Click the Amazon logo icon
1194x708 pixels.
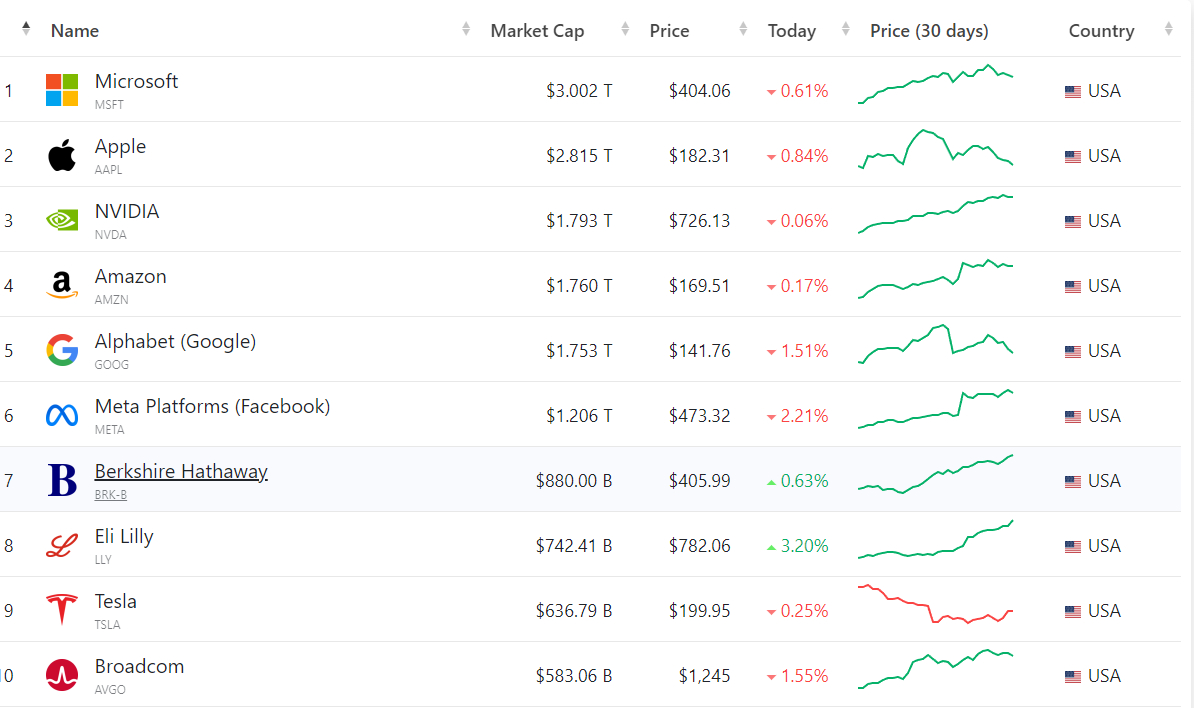(62, 285)
